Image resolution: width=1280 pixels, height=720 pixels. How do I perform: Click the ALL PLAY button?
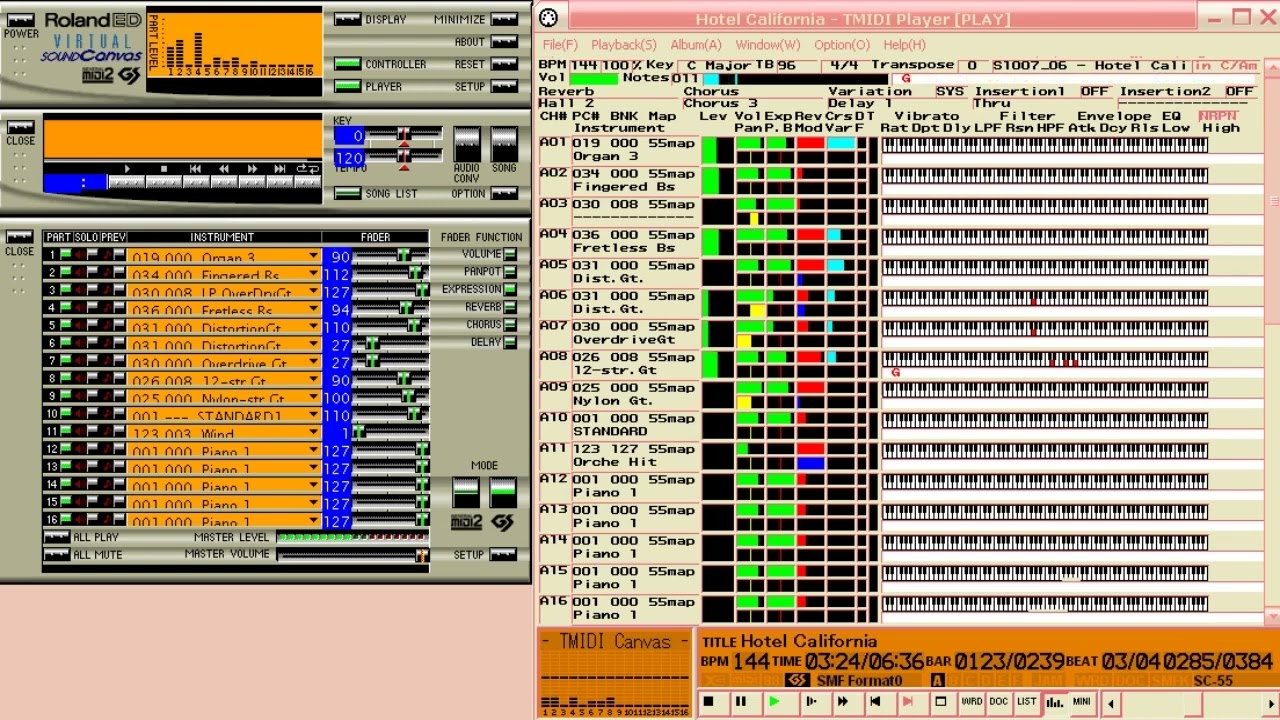click(57, 537)
